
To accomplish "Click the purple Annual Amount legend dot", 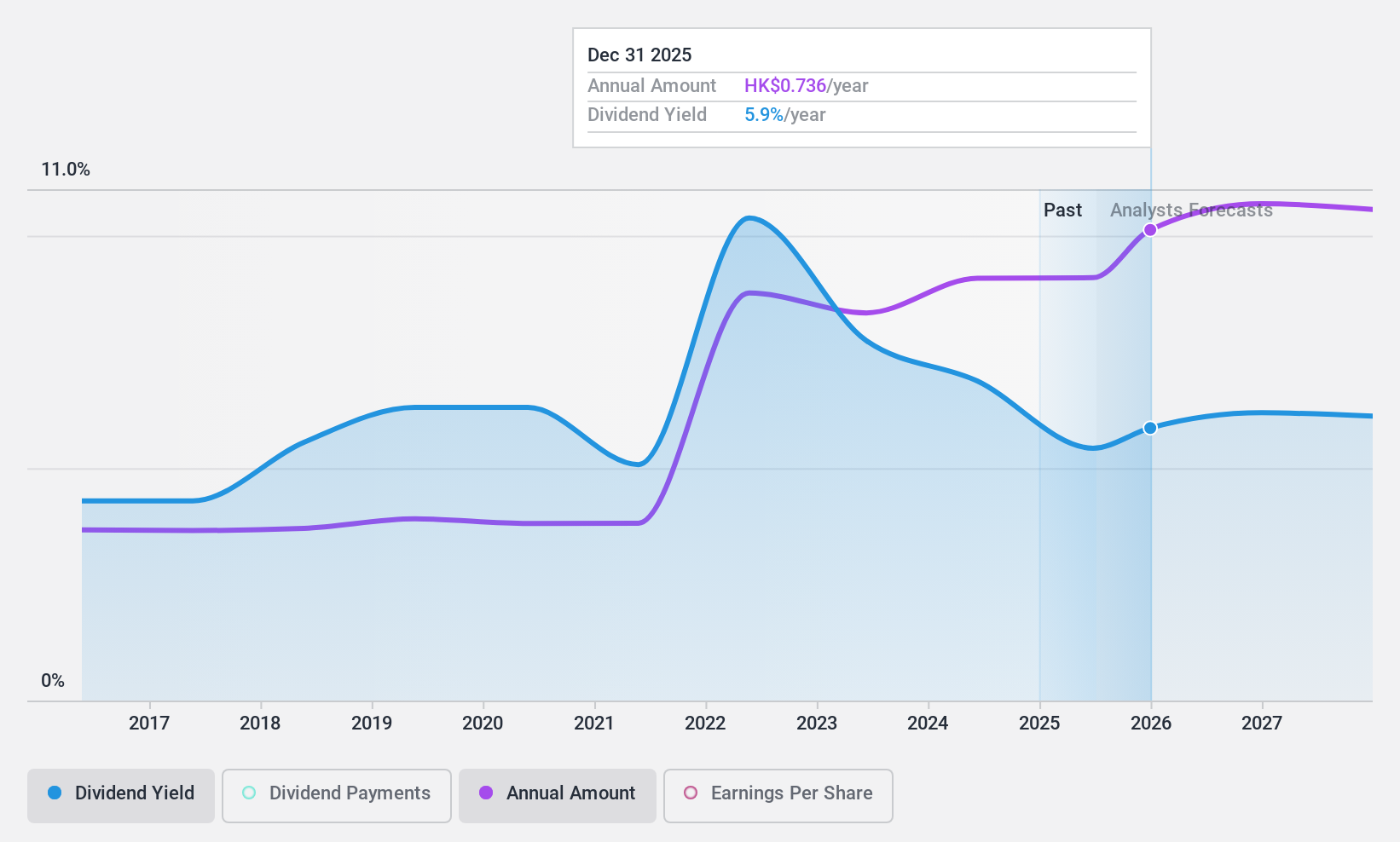I will [486, 793].
